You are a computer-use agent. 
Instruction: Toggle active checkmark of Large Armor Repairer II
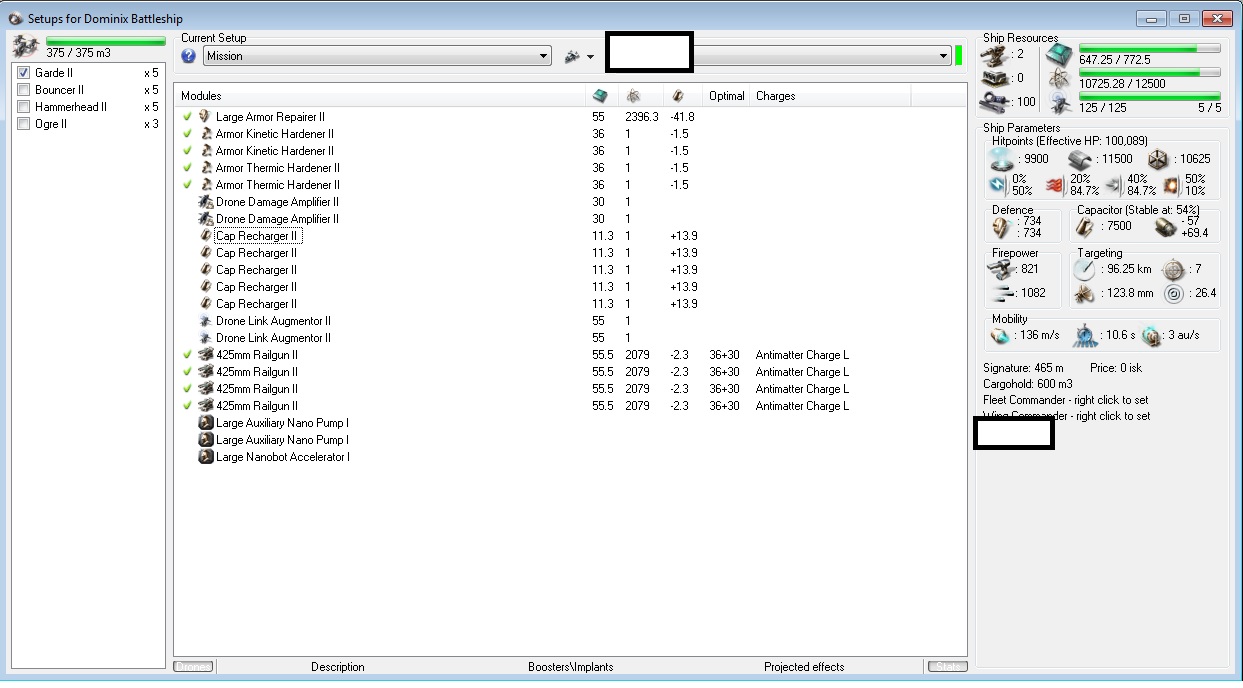187,117
